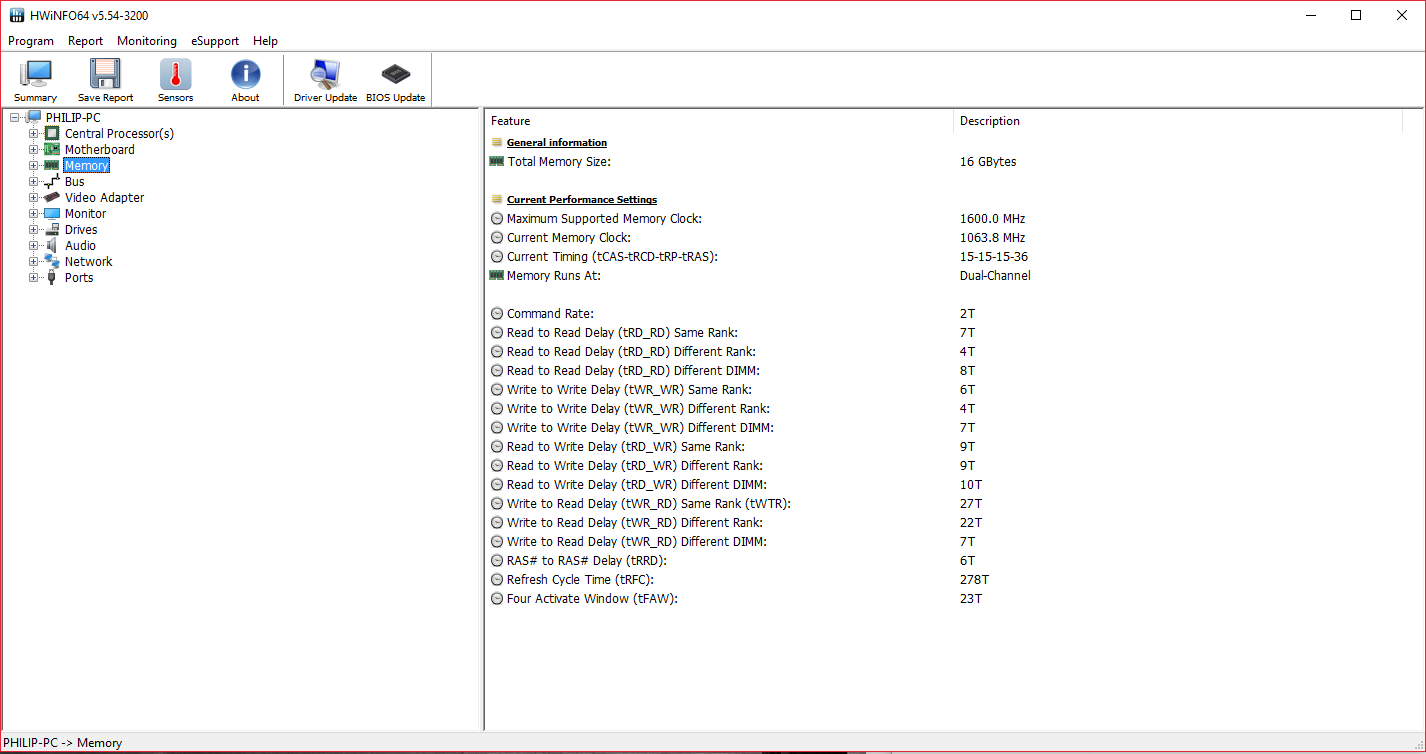Select the Video Adapter label in tree
Screen dimensions: 1426x754
click(104, 197)
